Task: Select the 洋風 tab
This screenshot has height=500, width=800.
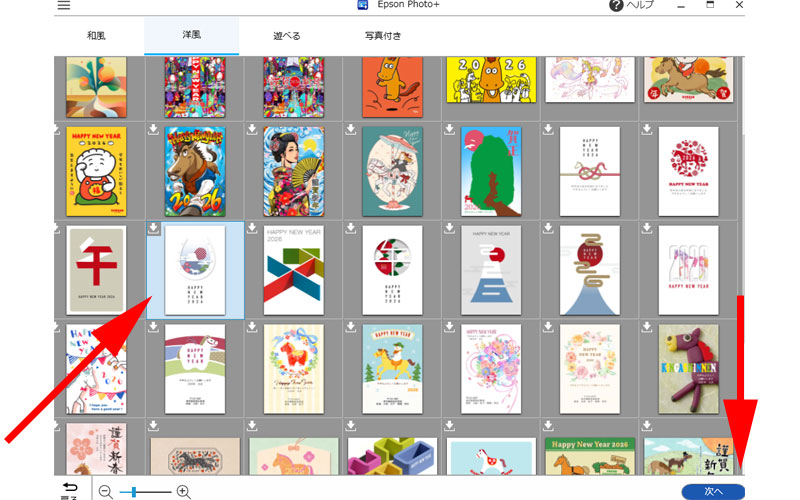Action: (x=191, y=36)
